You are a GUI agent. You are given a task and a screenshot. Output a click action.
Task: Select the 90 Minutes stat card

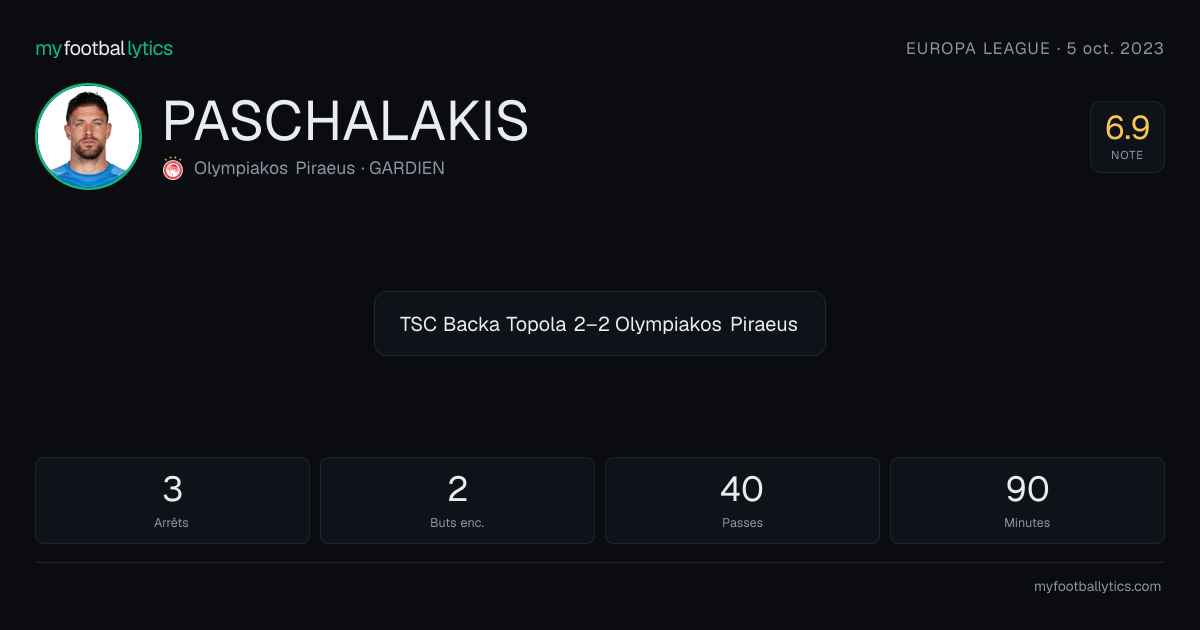coord(1027,500)
